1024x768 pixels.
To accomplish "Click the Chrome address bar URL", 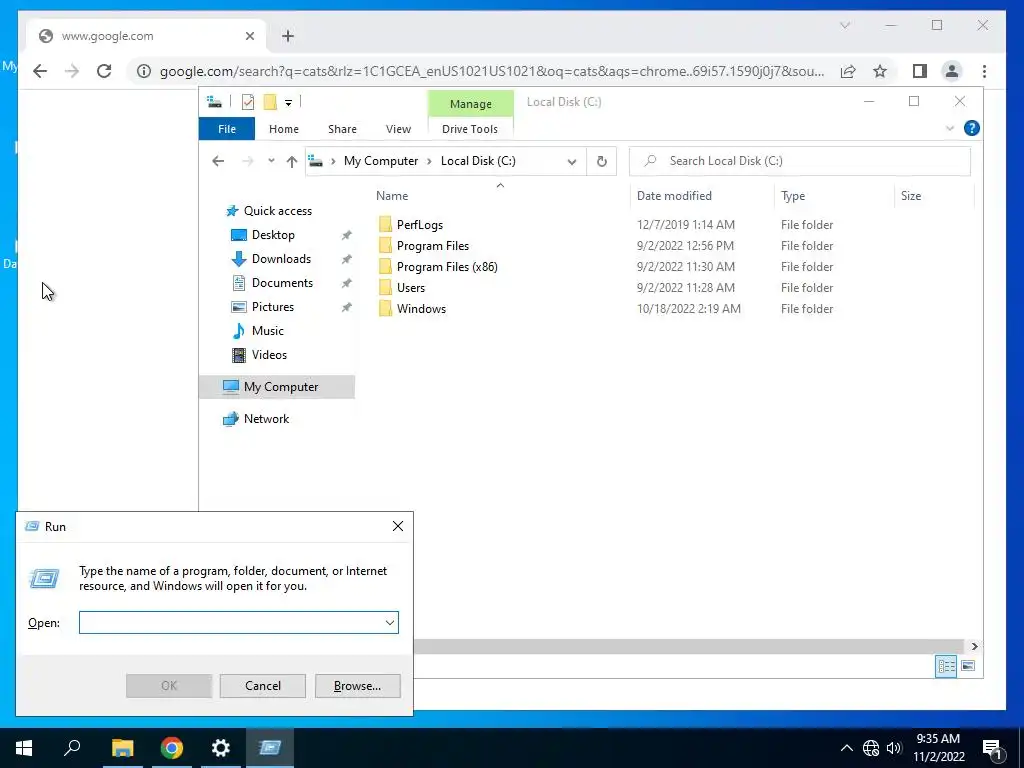I will [x=491, y=71].
